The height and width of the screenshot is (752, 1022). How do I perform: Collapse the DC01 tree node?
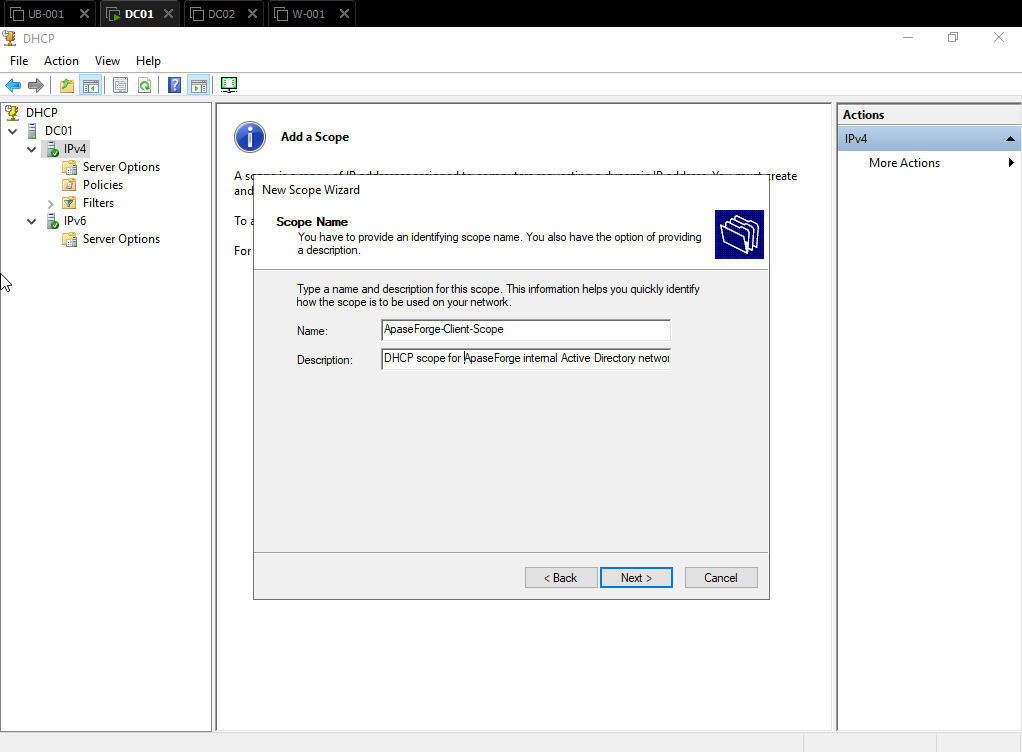point(12,131)
